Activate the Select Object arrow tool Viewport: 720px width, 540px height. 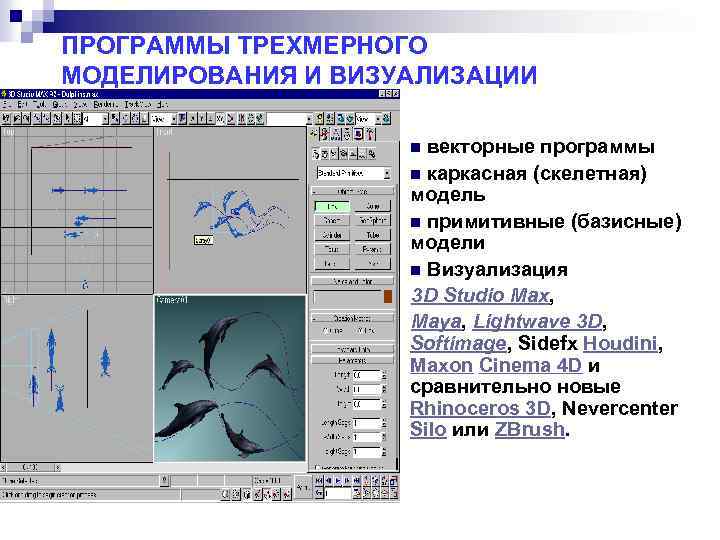click(x=68, y=118)
